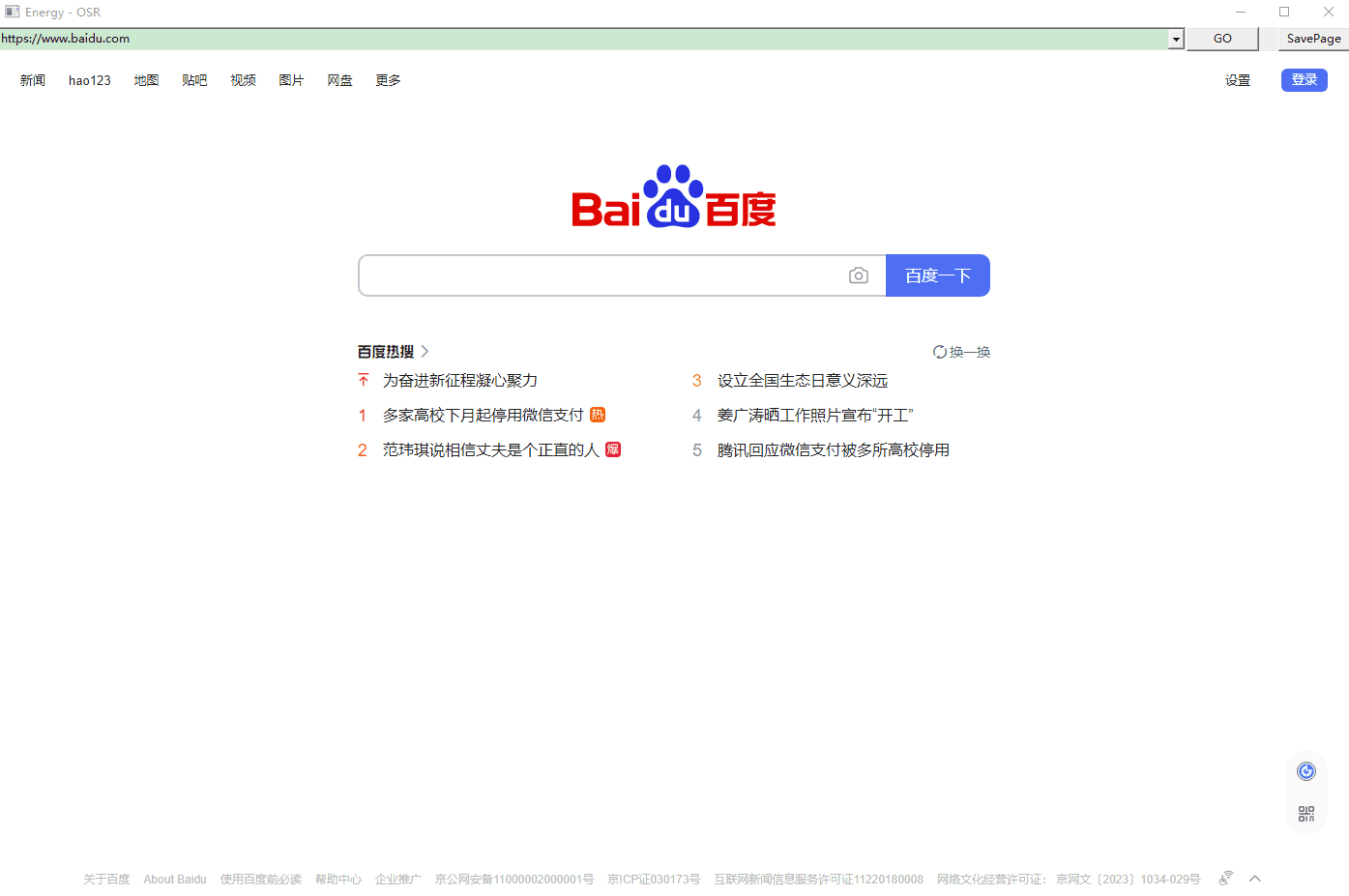
Task: Open the 更多 menu in top navigation
Action: point(388,80)
